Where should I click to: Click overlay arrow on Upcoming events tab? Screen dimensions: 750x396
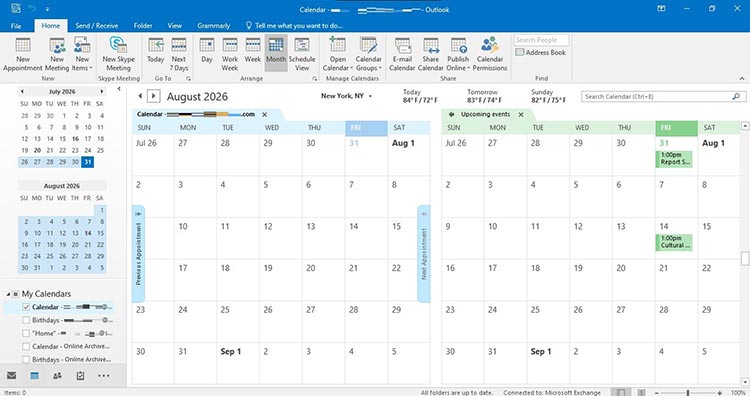pyautogui.click(x=451, y=115)
